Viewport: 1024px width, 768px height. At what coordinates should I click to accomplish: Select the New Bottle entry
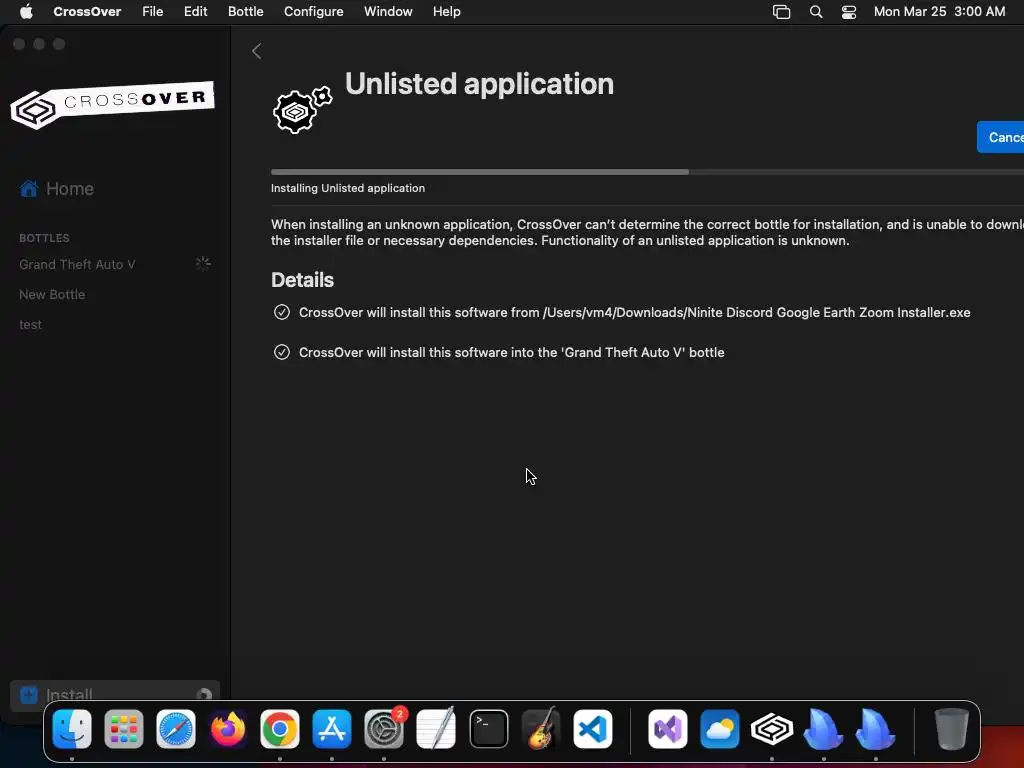tap(52, 295)
